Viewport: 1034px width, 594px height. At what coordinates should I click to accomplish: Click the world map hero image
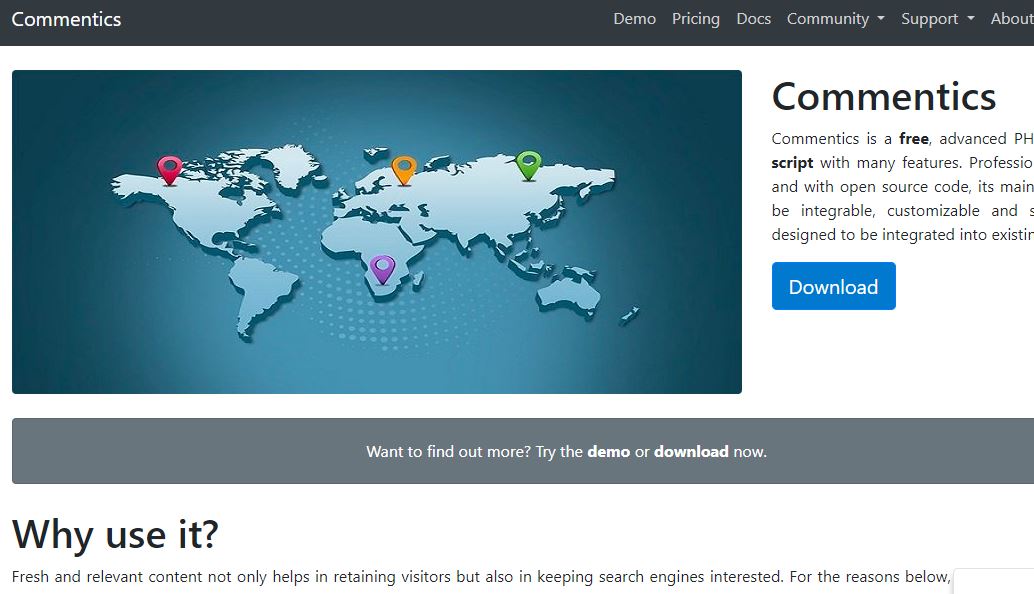pyautogui.click(x=377, y=232)
